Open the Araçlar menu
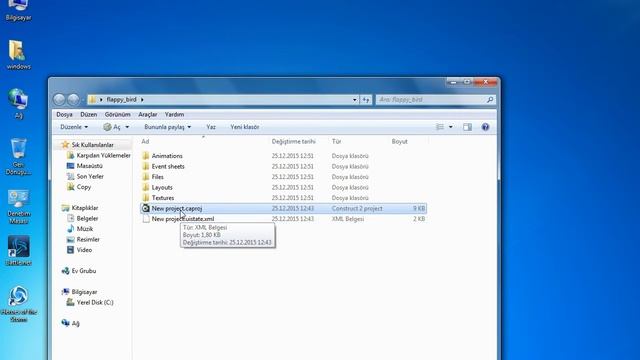 147,114
